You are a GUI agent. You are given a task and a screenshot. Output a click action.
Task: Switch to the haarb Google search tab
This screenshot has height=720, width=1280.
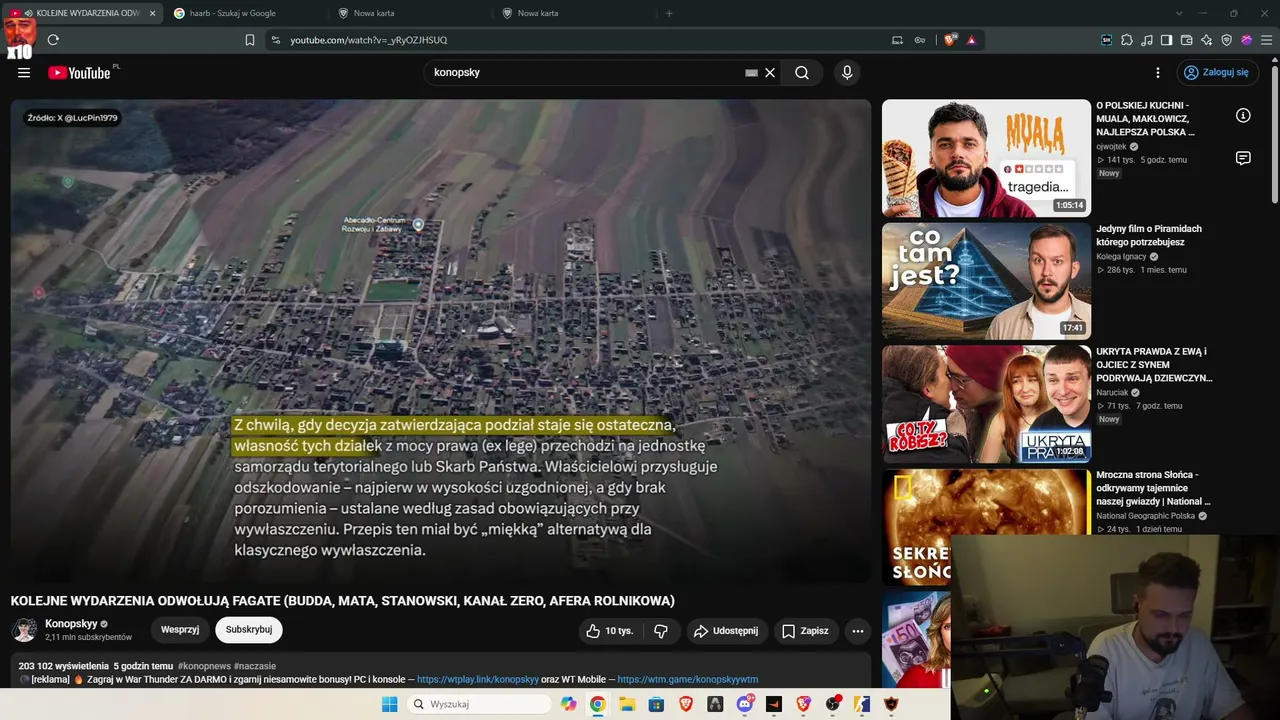point(245,13)
